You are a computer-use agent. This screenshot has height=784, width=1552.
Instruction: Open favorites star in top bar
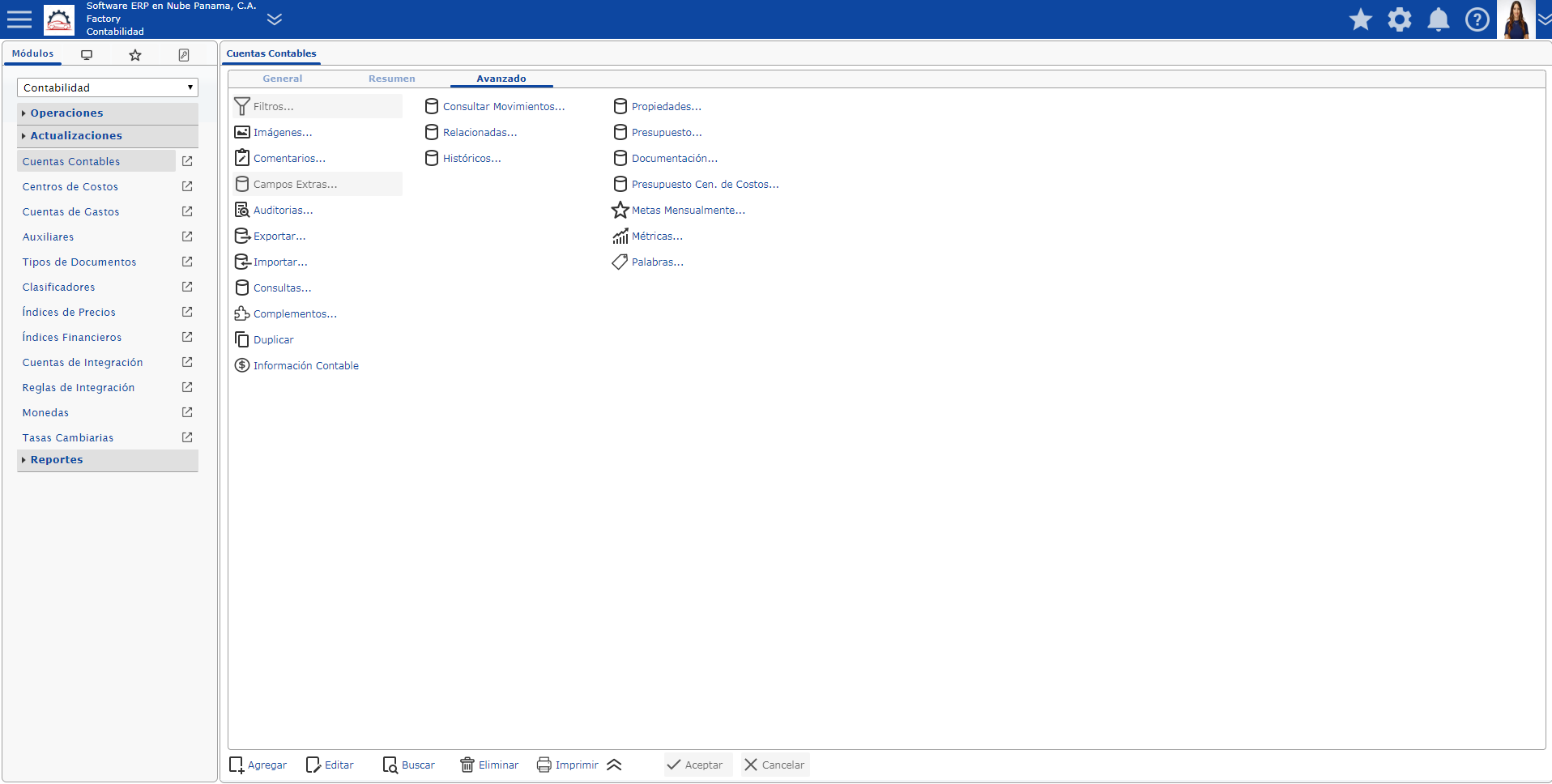1361,19
